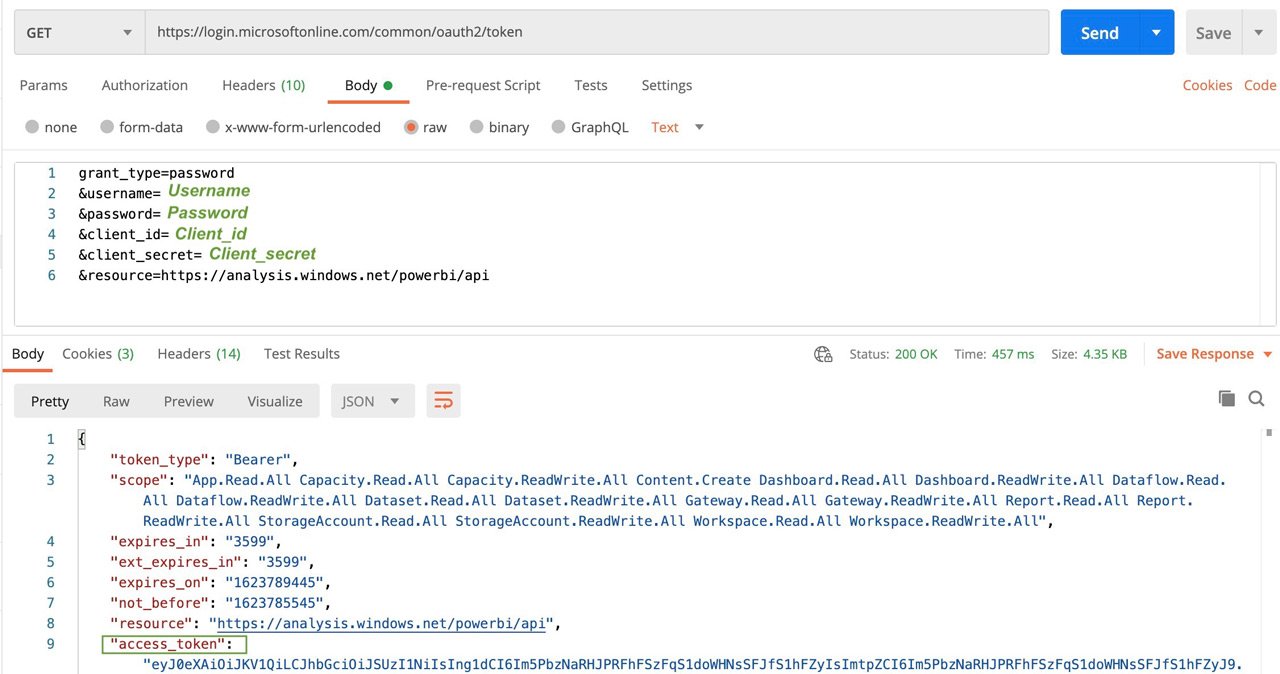The image size is (1280, 674).
Task: Open the Code link at top right
Action: (x=1260, y=85)
